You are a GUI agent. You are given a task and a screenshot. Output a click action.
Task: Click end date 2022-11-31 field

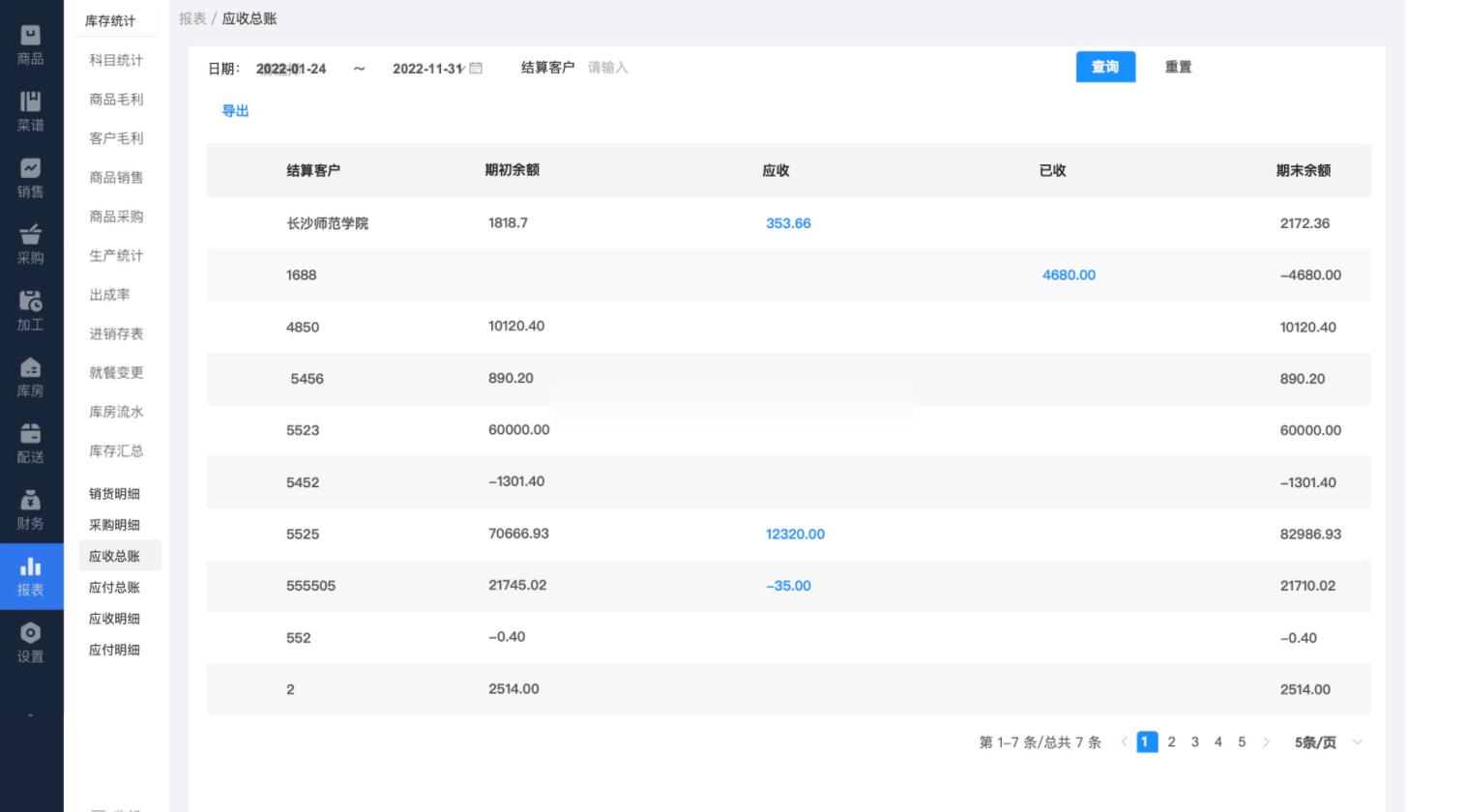coord(428,69)
